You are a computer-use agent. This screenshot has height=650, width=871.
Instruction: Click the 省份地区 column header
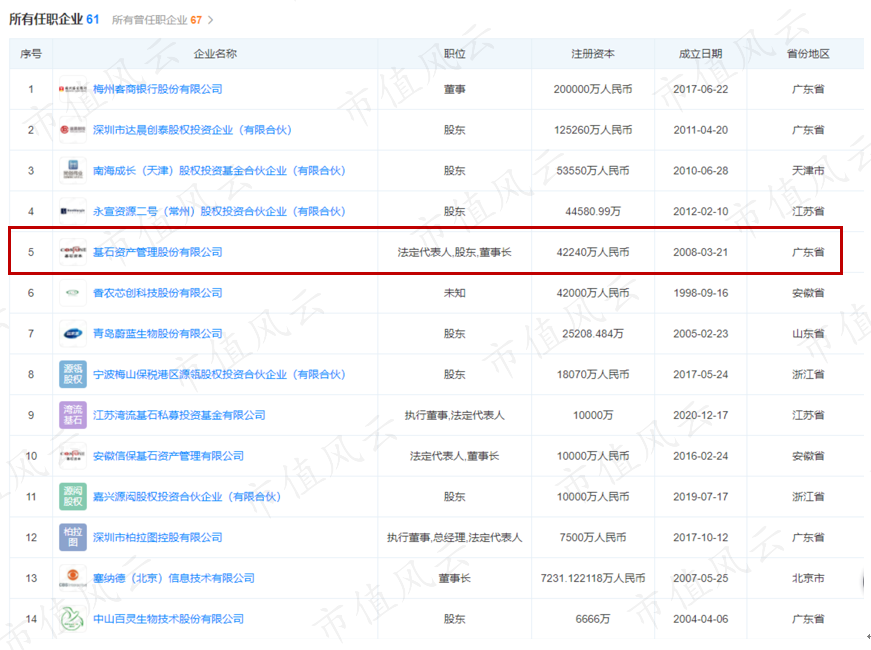pos(808,54)
